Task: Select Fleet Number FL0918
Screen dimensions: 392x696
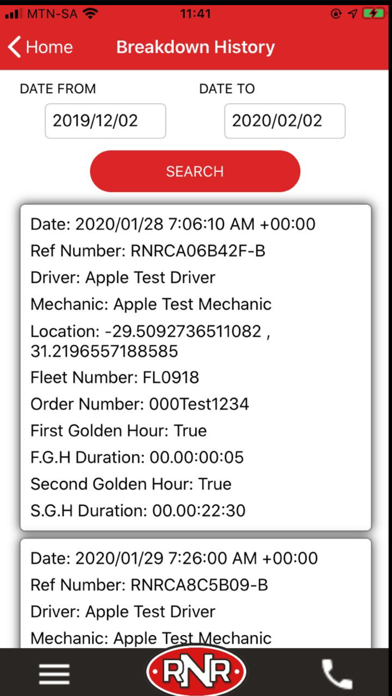Action: click(115, 378)
